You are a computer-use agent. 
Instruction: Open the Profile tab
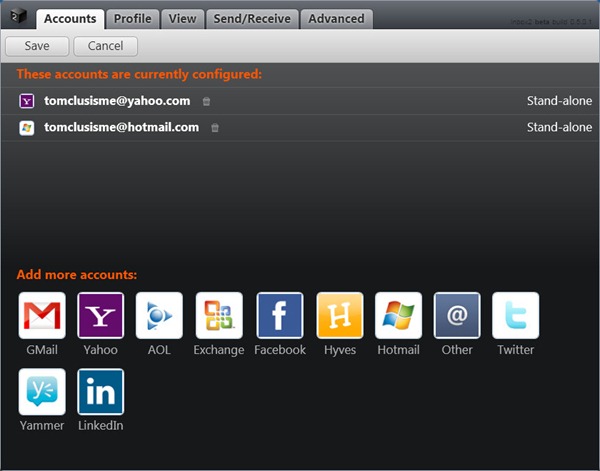[x=132, y=19]
